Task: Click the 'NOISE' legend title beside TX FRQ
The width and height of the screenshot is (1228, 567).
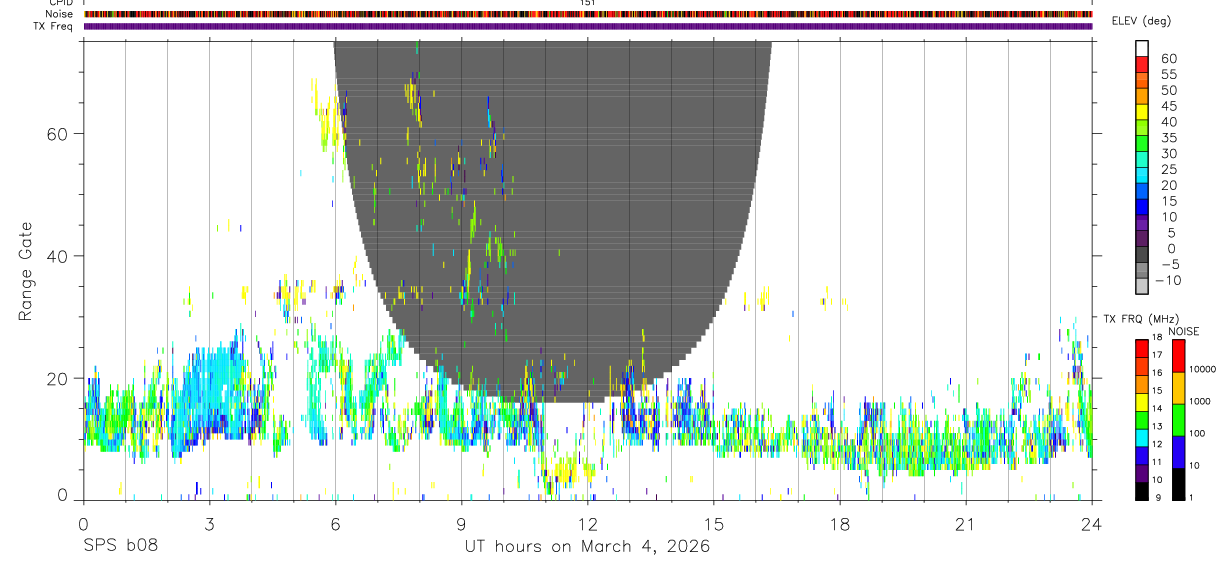Action: coord(1184,331)
